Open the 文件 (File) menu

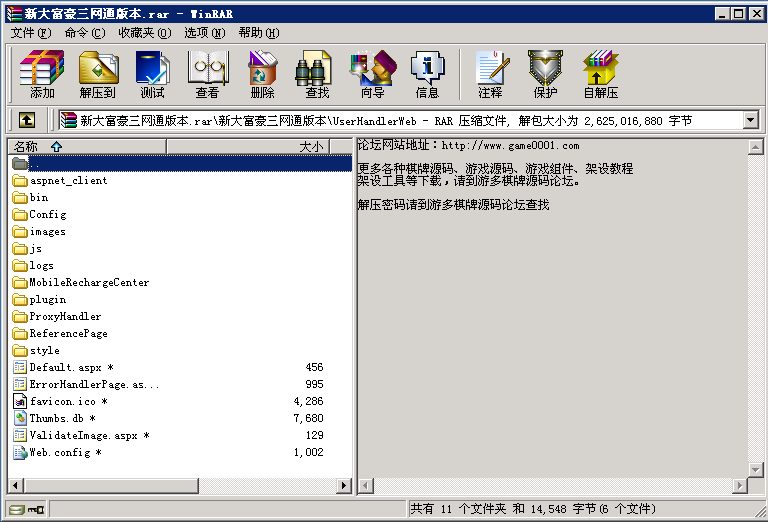[x=30, y=33]
